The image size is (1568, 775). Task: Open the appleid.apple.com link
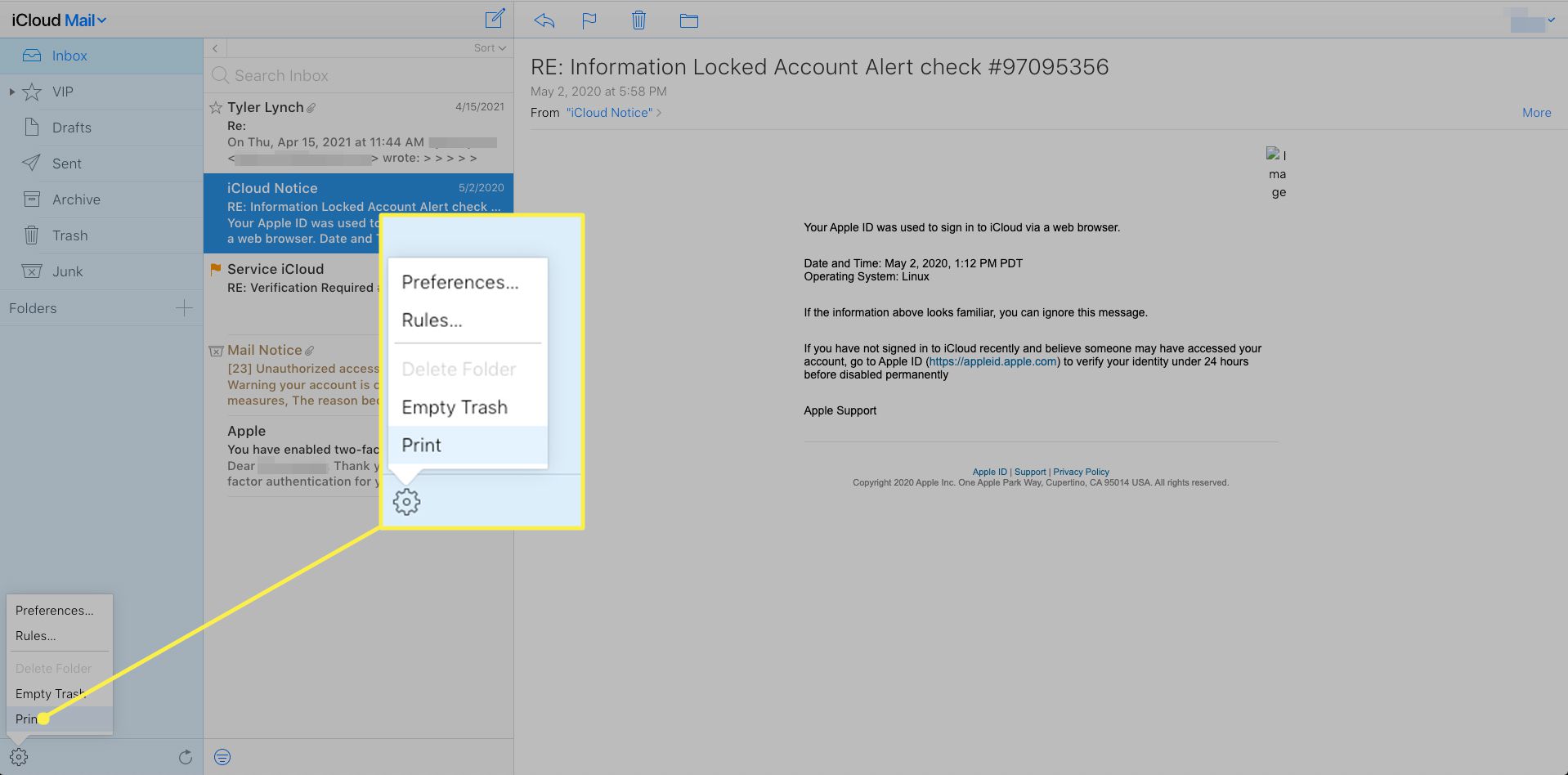click(x=992, y=361)
